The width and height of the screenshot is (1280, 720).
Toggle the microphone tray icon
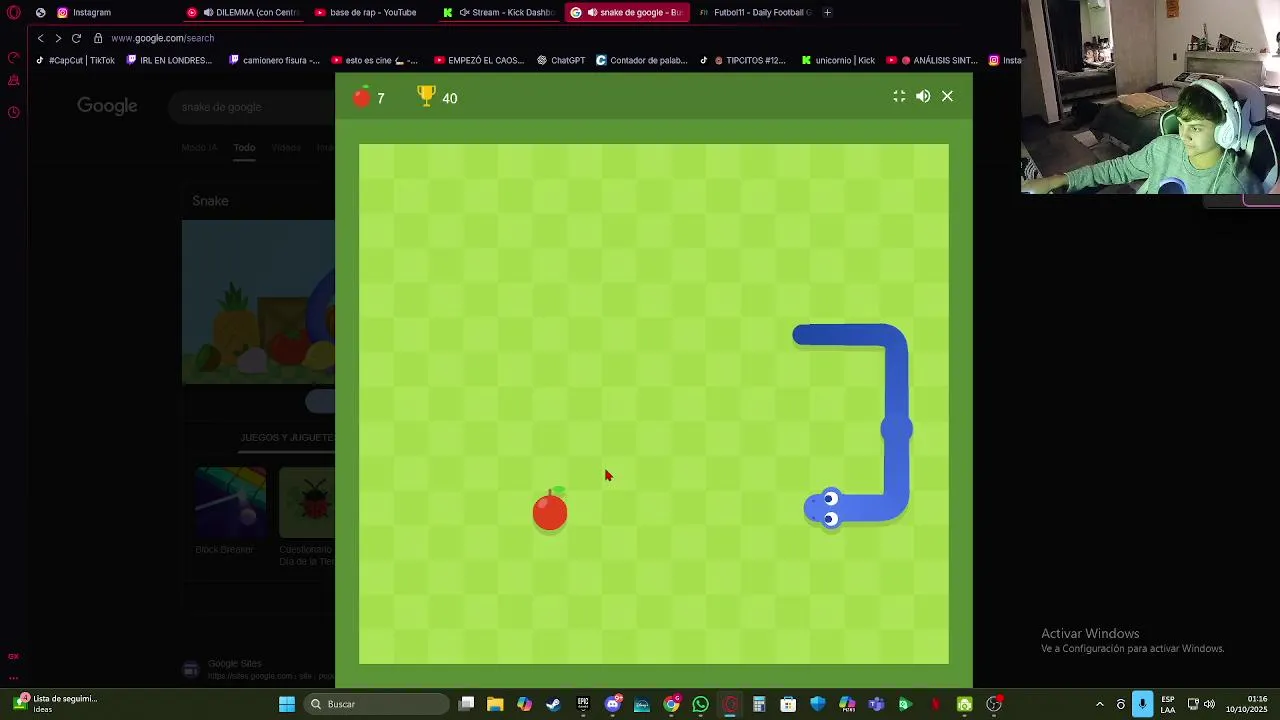tap(1142, 704)
